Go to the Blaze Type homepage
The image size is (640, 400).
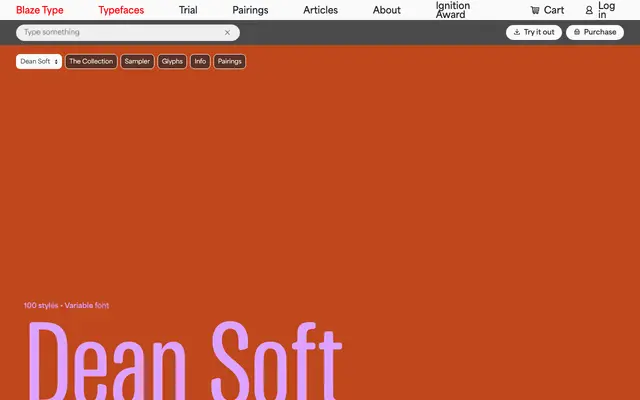tap(40, 10)
